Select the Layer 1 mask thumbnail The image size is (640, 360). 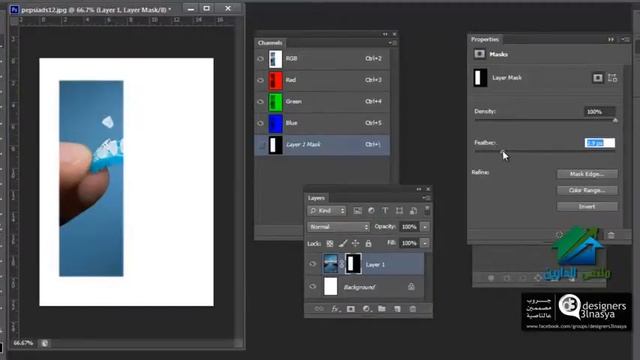[x=353, y=264]
